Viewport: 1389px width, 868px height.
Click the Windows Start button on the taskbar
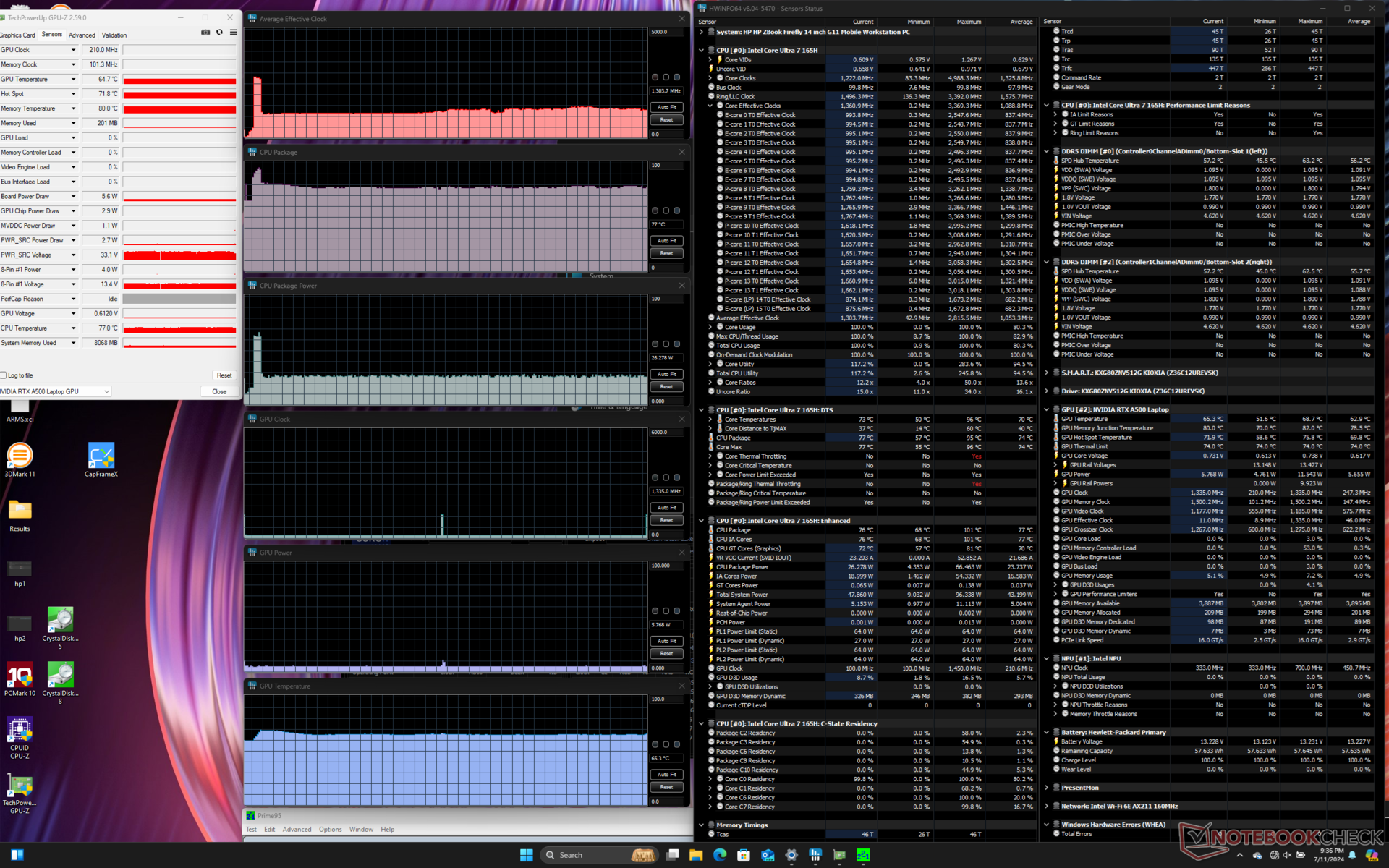pos(526,855)
